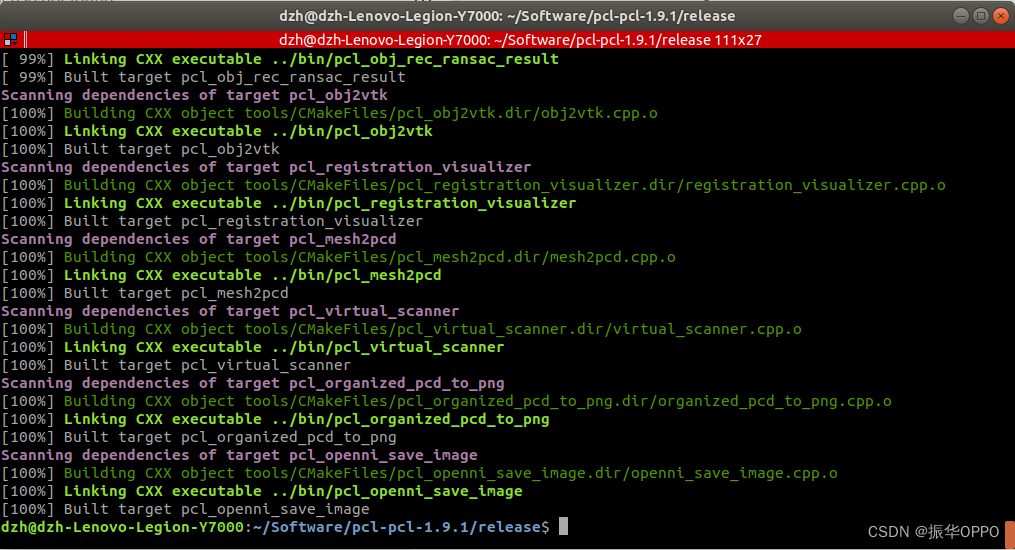Maximize the terminal window
The width and height of the screenshot is (1015, 550).
[x=981, y=16]
